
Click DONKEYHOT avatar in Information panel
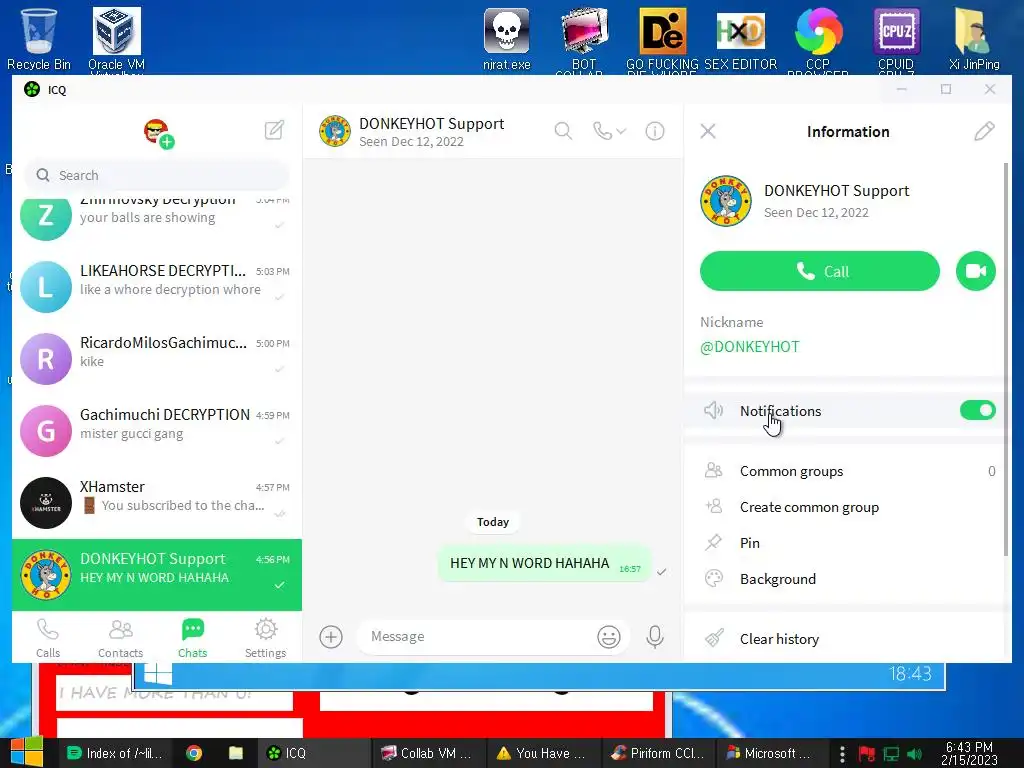point(726,200)
